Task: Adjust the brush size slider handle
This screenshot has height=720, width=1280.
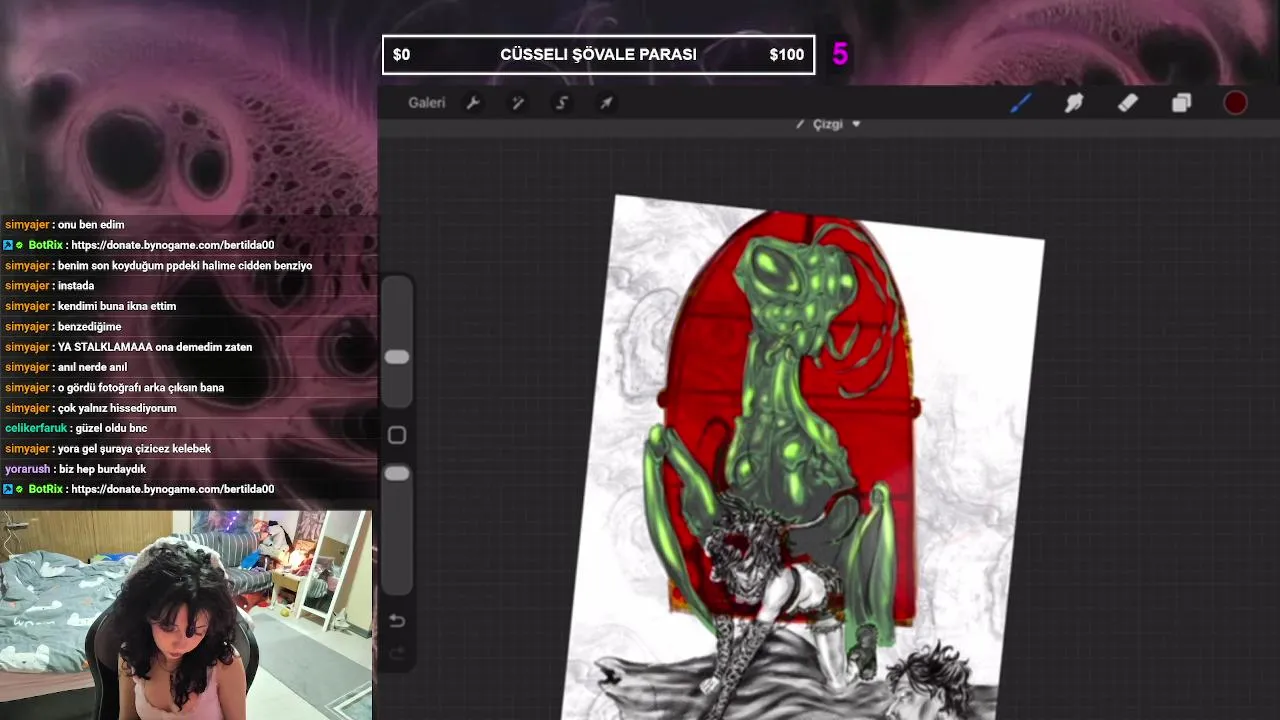Action: pyautogui.click(x=397, y=357)
